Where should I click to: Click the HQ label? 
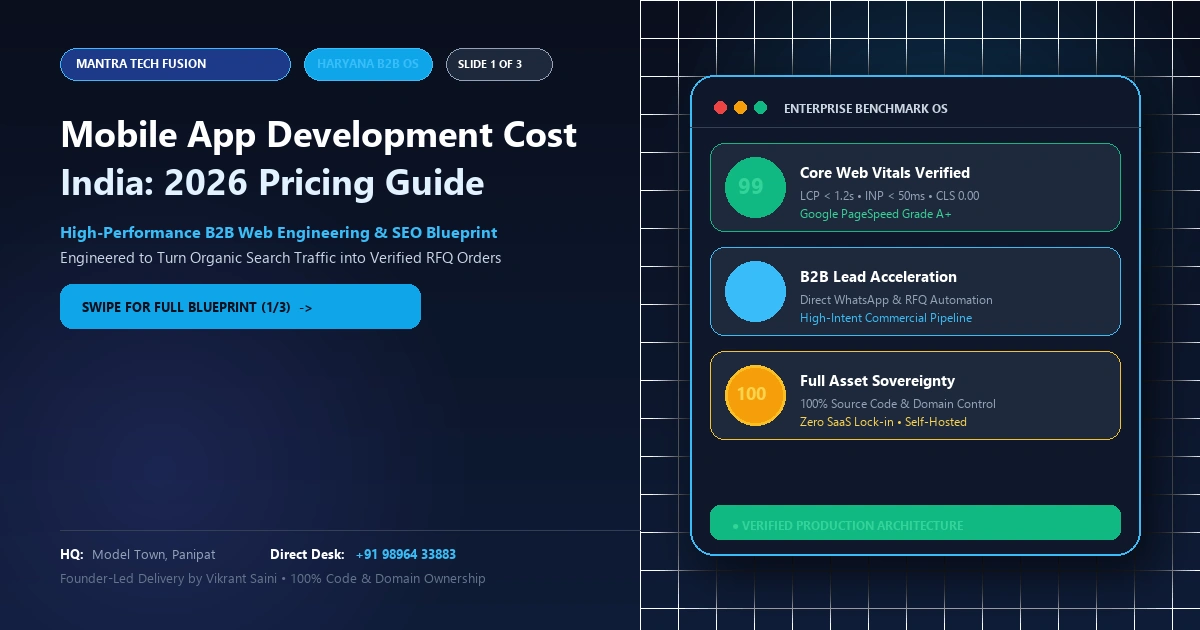click(x=71, y=554)
